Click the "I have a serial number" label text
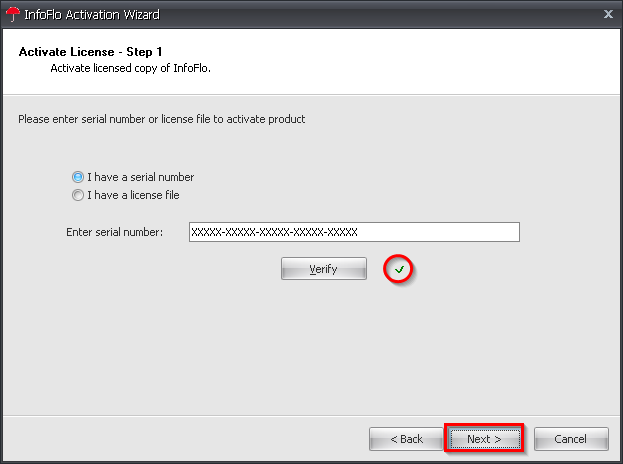The height and width of the screenshot is (464, 623). (140, 177)
